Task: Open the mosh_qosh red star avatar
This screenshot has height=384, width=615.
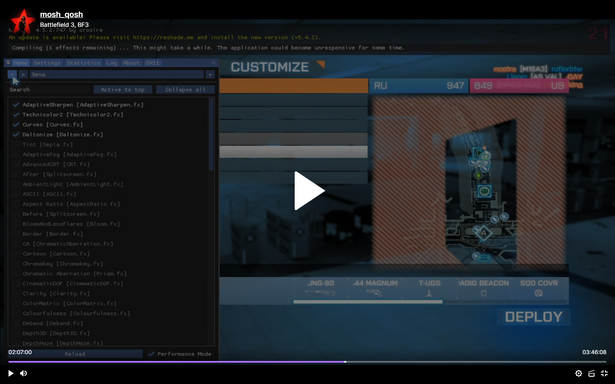Action: (23, 21)
